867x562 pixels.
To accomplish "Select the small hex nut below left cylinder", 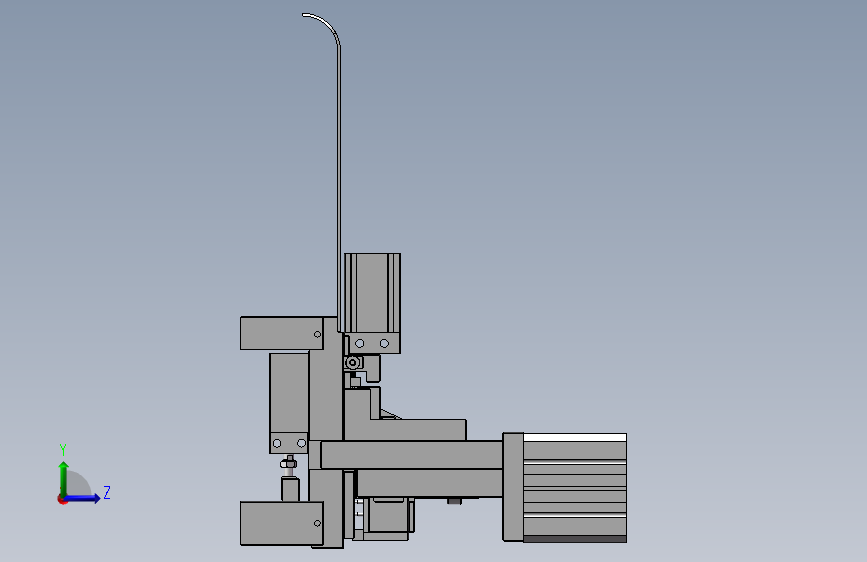I will click(288, 464).
